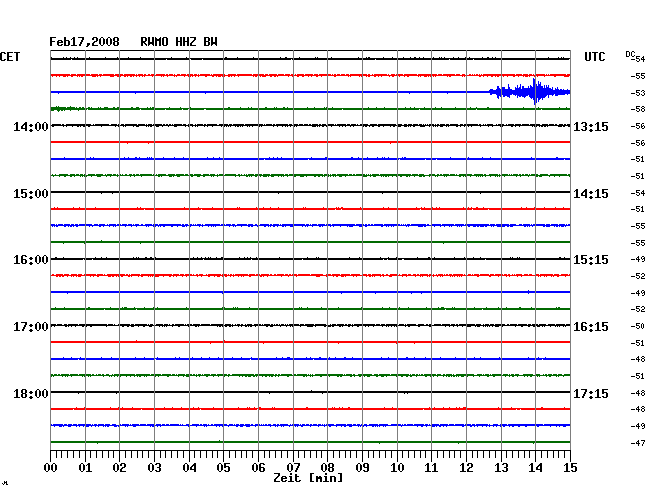
Task: Click the 16:15 UTC time label
Action: click(591, 327)
